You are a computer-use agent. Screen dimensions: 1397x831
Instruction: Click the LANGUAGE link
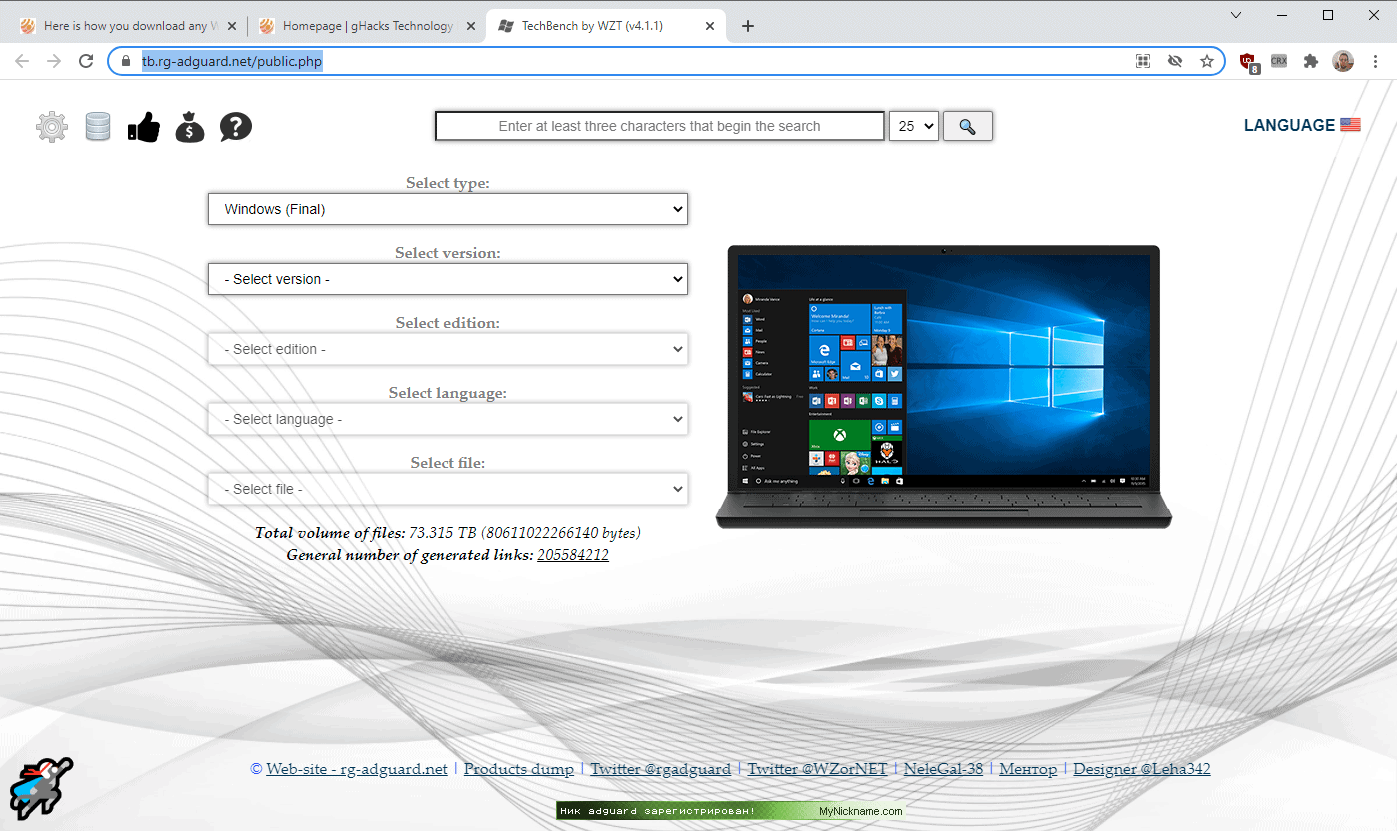[1289, 125]
